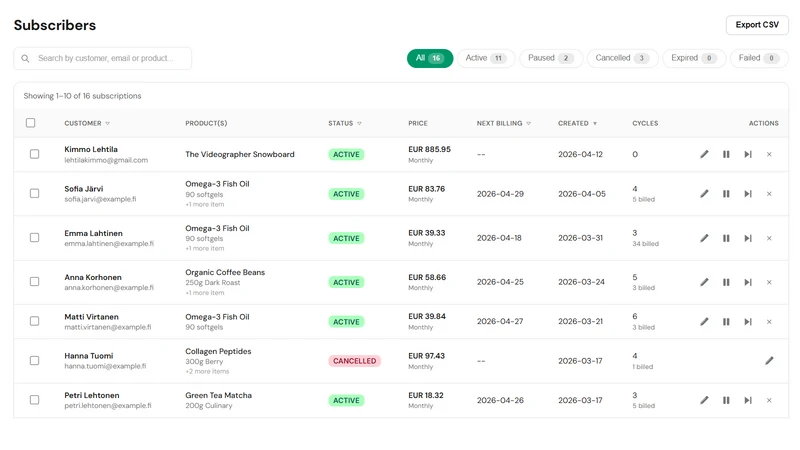Skip next billing for Kimmo Lehtila
This screenshot has height=450, width=800.
click(748, 154)
